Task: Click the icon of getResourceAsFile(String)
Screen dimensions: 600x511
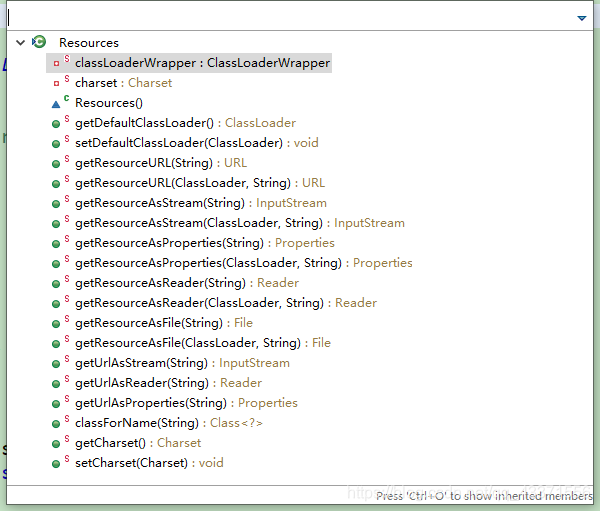Action: pyautogui.click(x=56, y=324)
